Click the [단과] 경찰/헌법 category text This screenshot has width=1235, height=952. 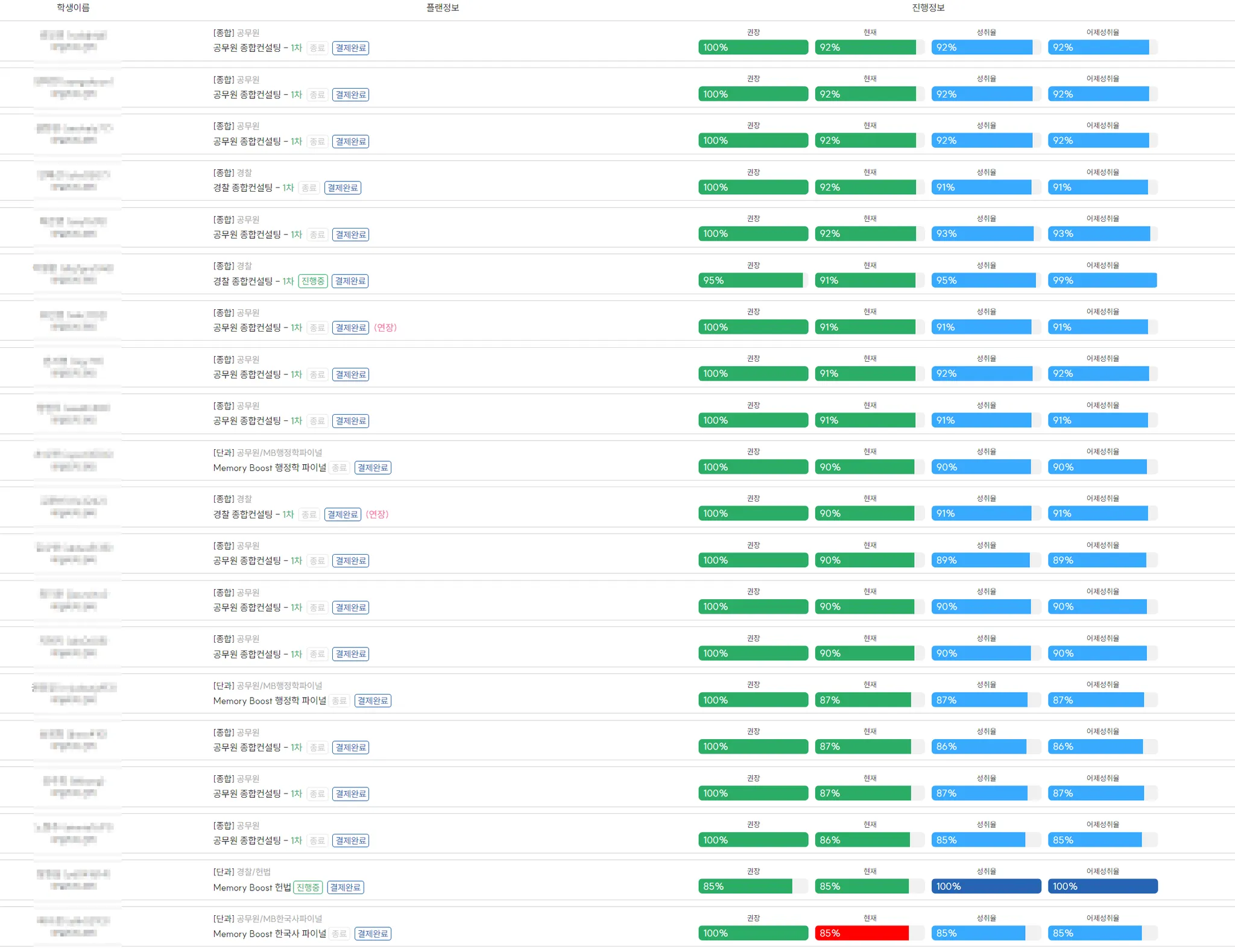tap(242, 872)
